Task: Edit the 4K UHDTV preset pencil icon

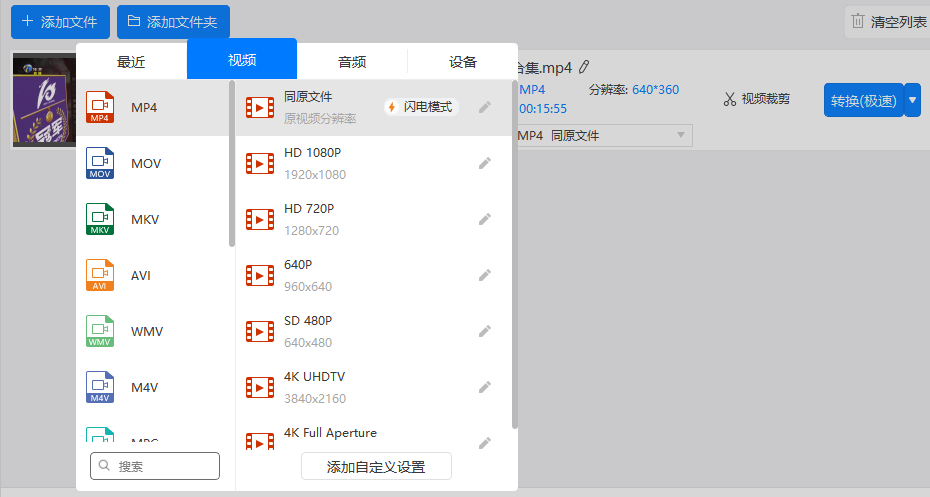Action: click(x=485, y=387)
